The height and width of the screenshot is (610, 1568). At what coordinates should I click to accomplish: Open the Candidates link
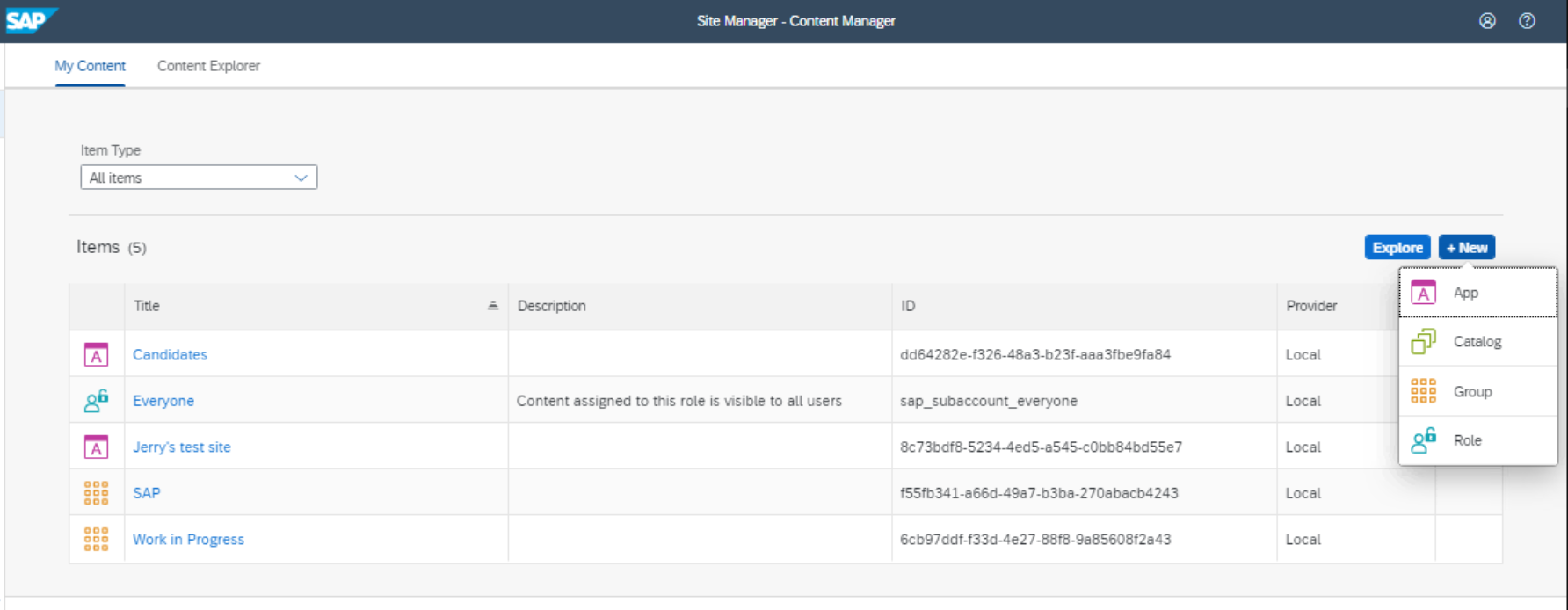(x=170, y=354)
